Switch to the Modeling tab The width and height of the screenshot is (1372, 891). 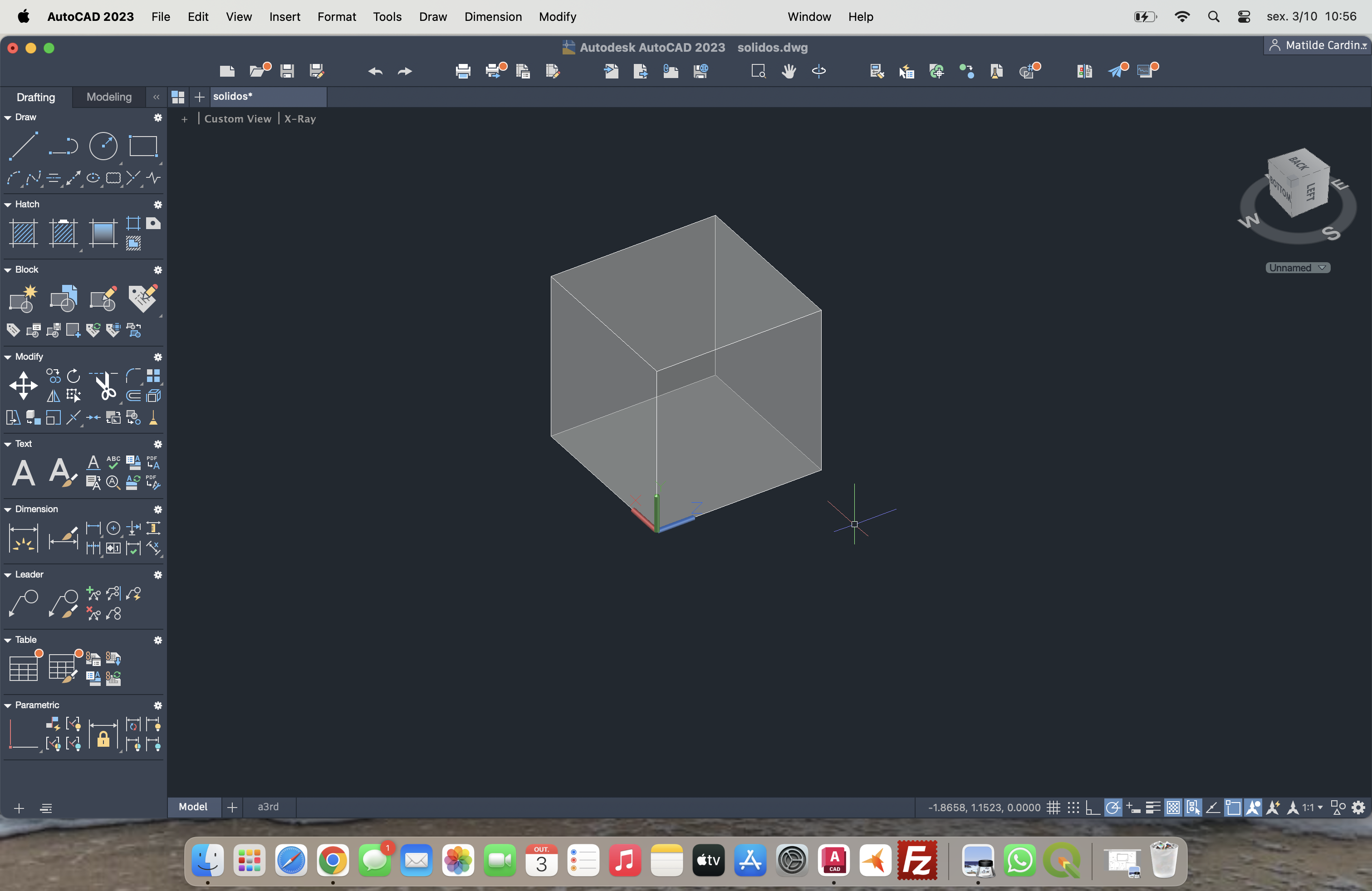109,97
